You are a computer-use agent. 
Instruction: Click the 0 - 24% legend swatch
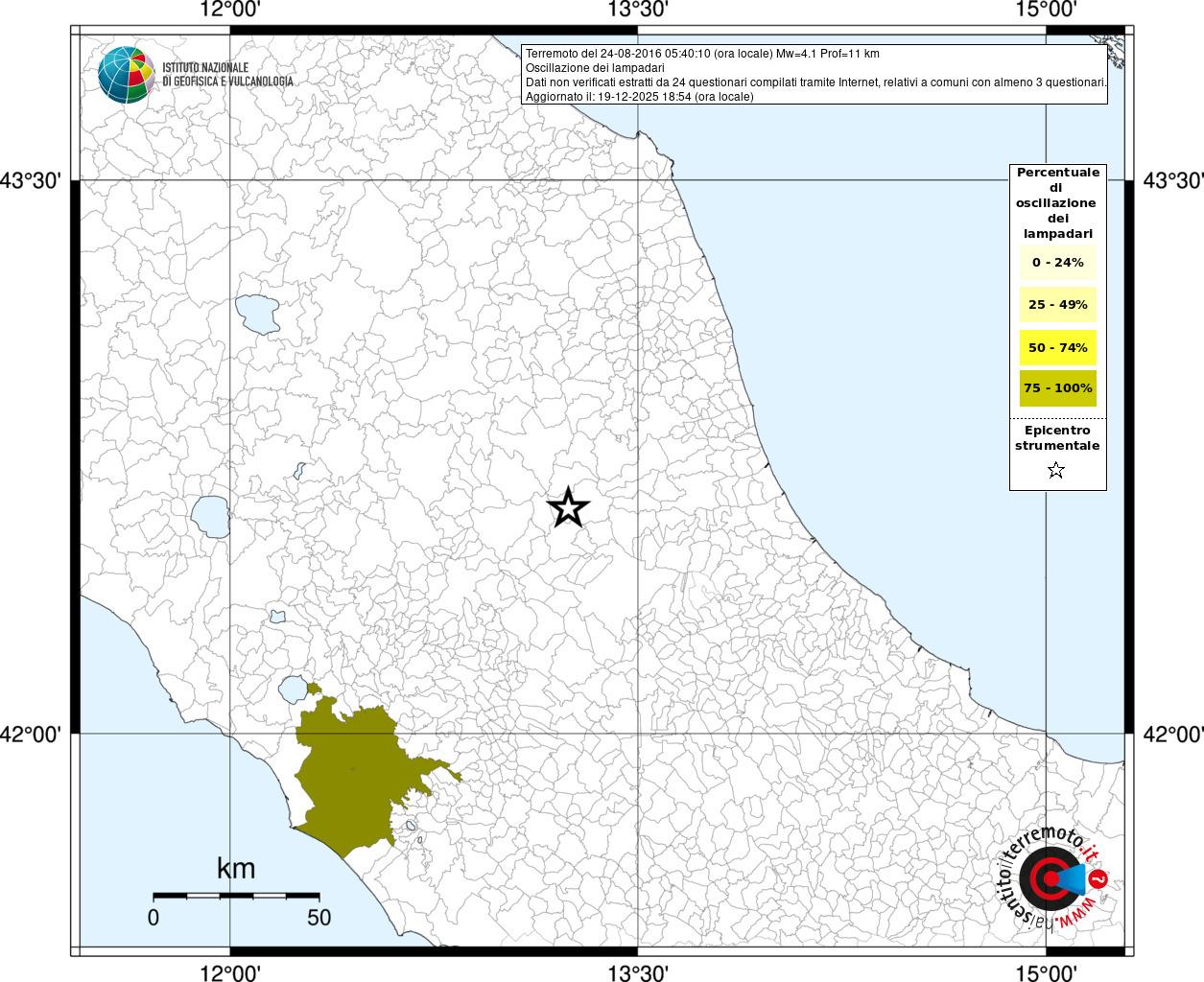point(1057,263)
